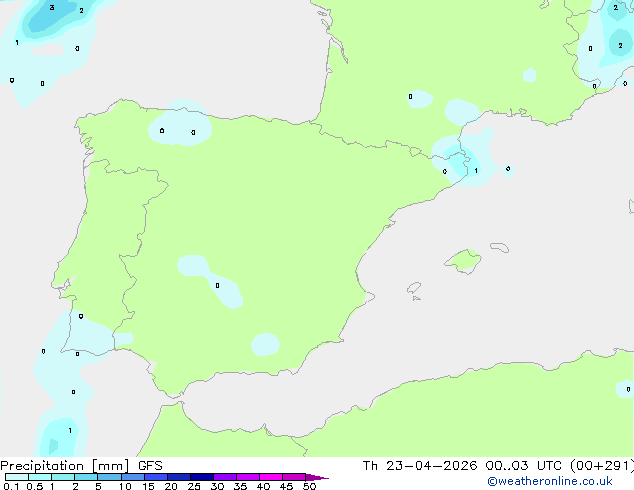Click the "Th 23-04-2026" date text
634x490 pixels.
point(420,466)
